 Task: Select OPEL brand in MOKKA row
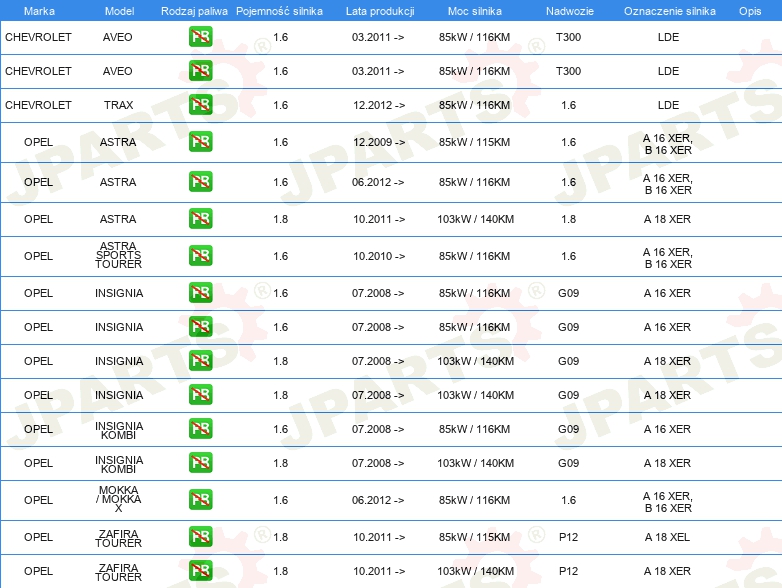38,500
